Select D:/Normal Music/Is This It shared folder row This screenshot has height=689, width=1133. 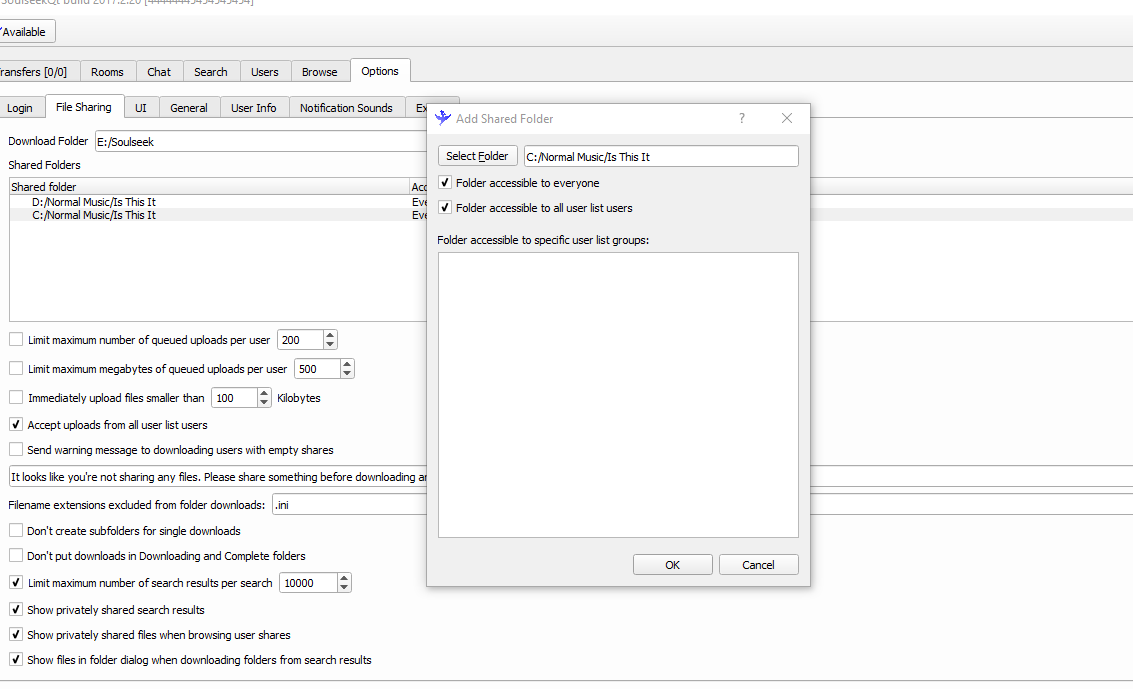[210, 202]
